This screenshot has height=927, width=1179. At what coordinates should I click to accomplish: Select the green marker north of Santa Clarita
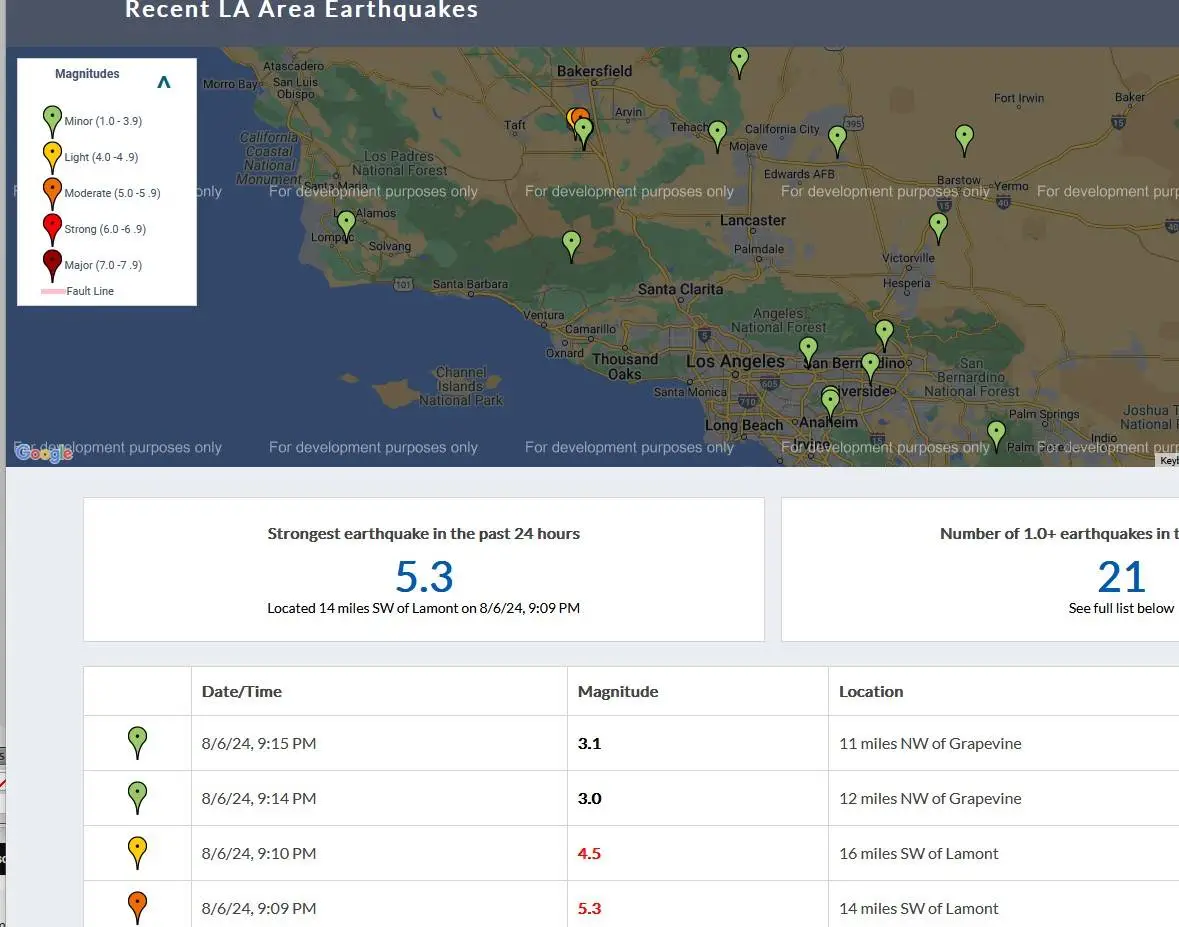(x=571, y=244)
